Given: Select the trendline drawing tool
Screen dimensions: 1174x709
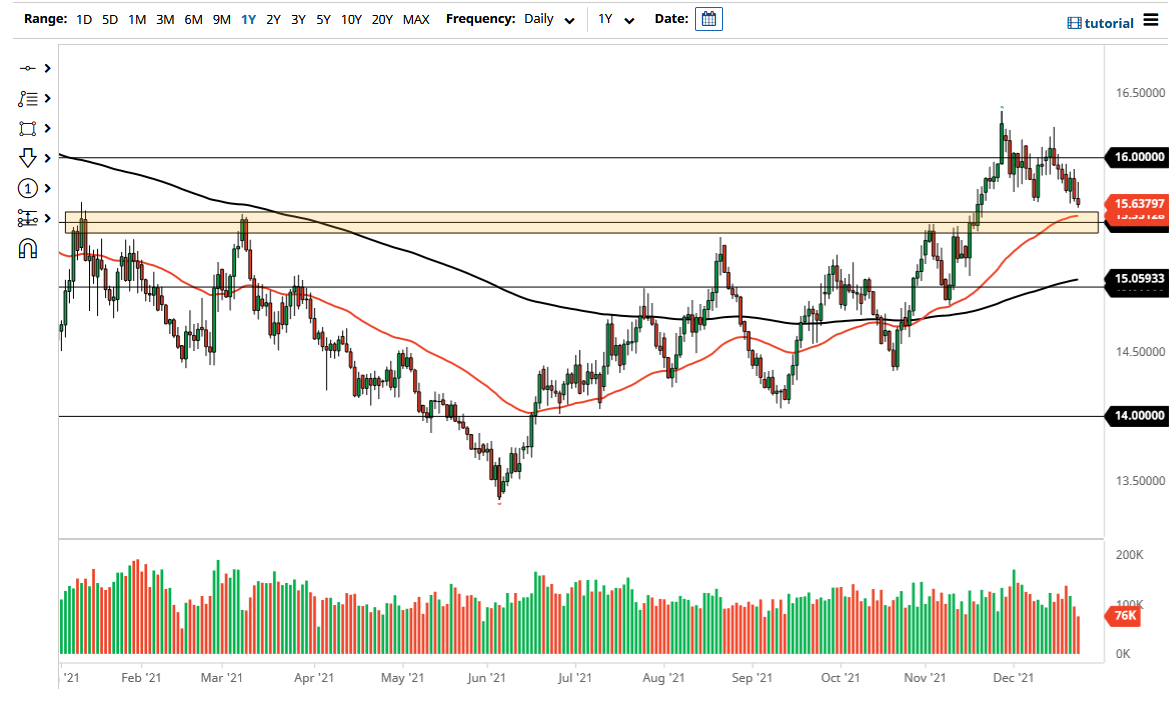Looking at the screenshot, I should (30, 68).
